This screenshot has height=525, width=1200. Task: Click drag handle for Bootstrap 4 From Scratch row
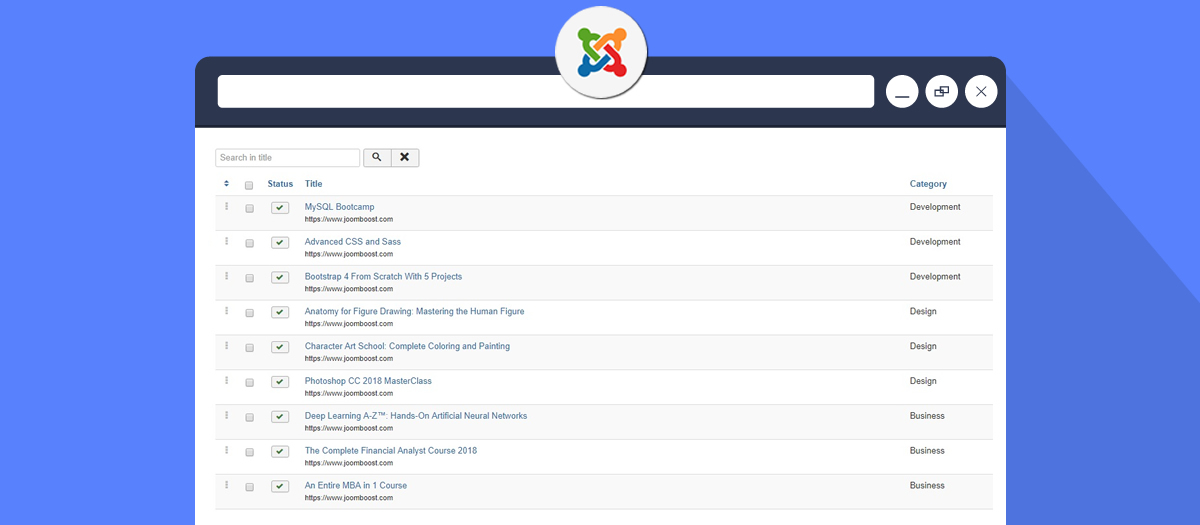click(x=227, y=276)
